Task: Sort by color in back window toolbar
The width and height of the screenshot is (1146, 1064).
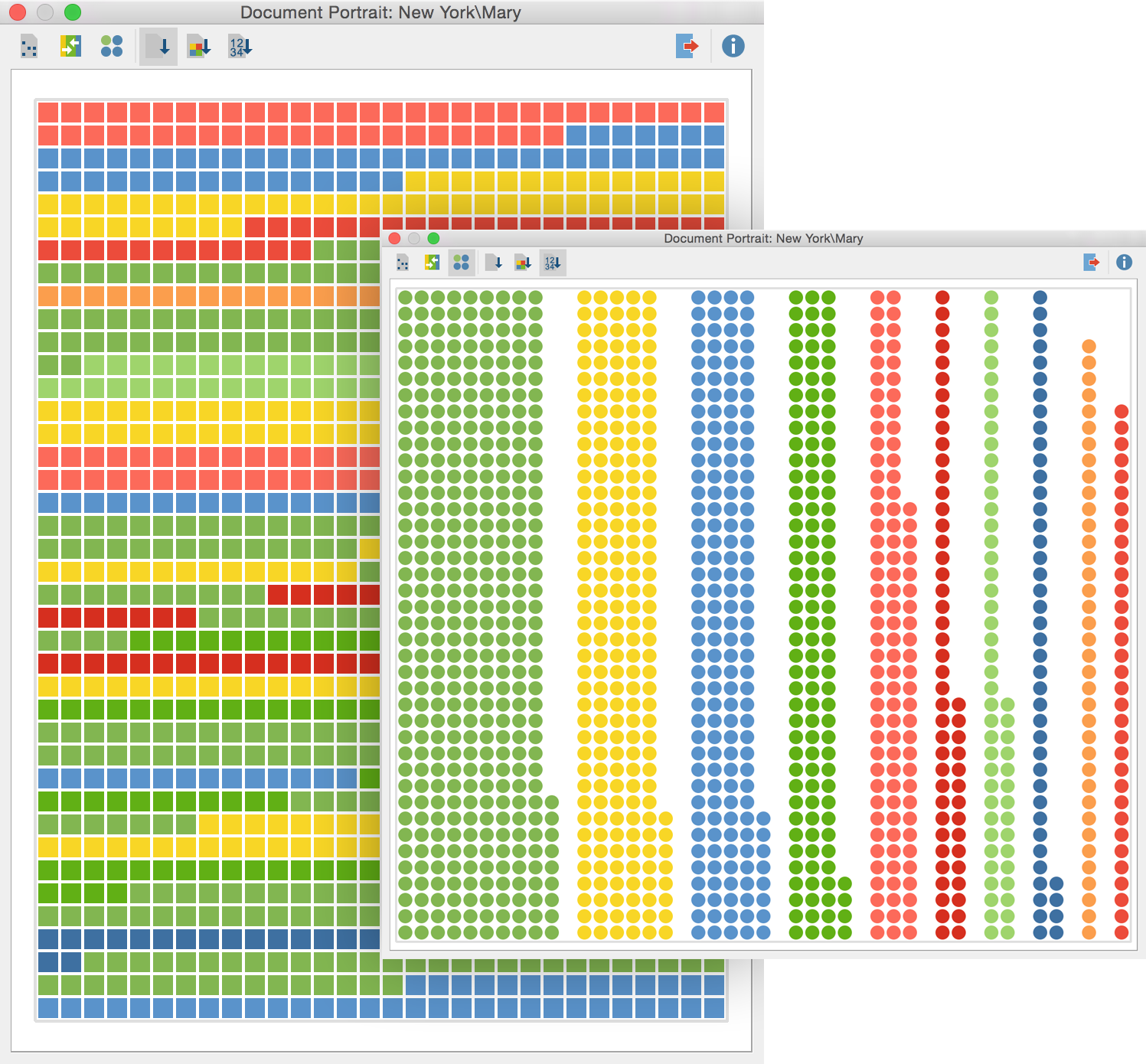Action: coord(199,47)
